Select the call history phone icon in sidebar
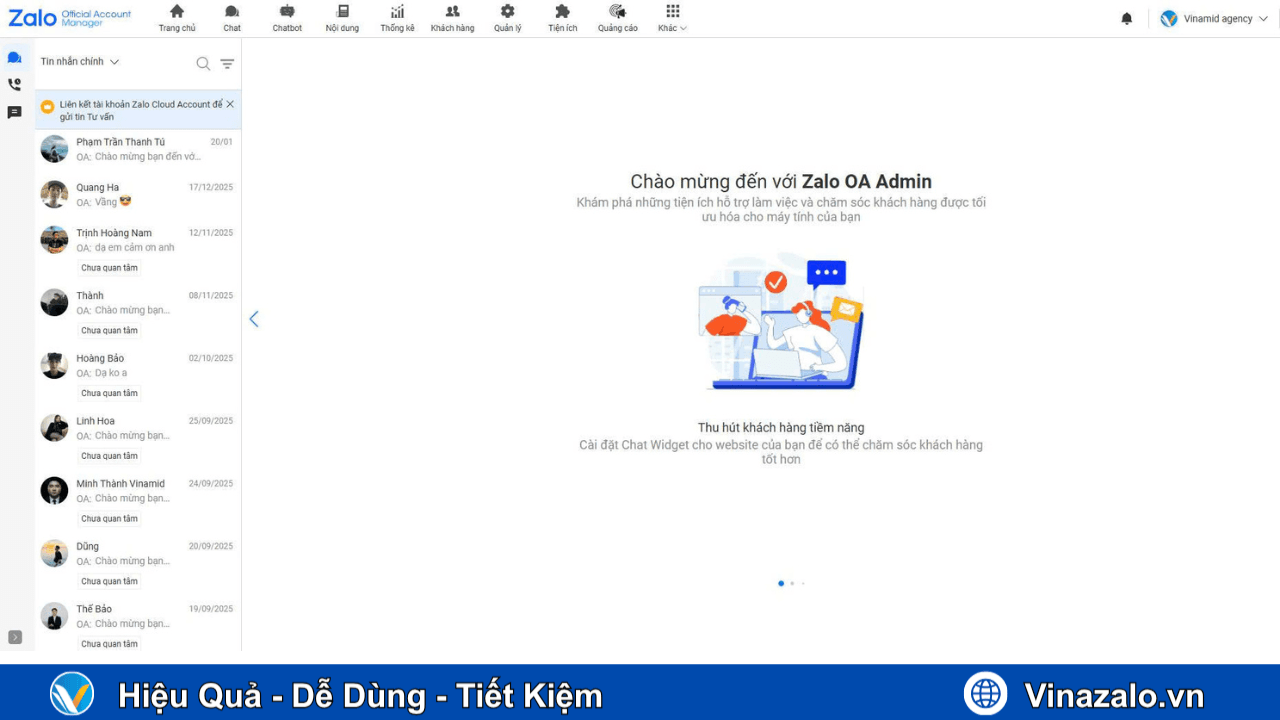Screen dimensions: 1280x720 pyautogui.click(x=14, y=84)
